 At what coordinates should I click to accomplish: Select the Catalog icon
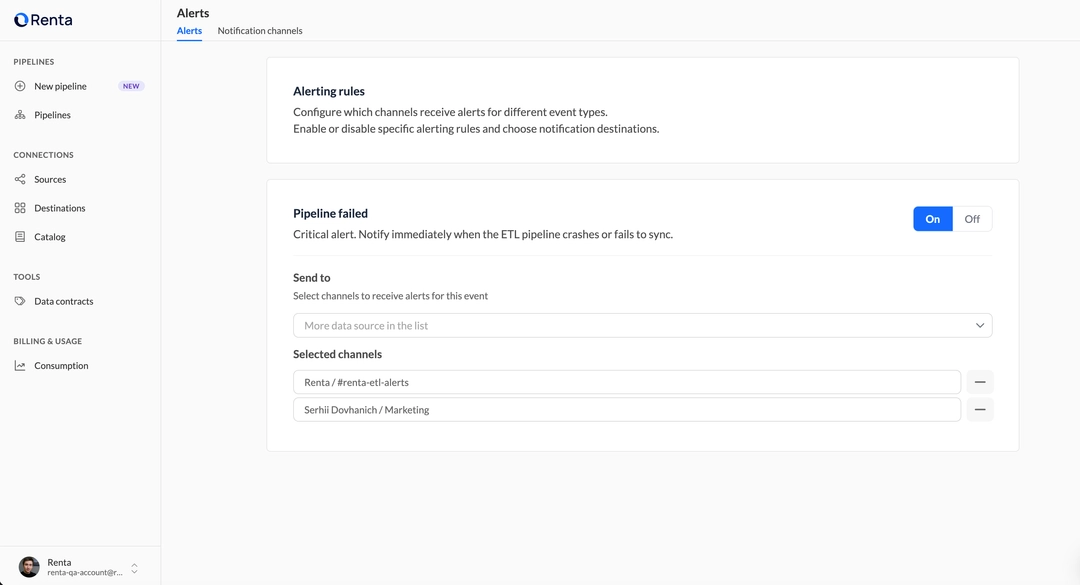(x=19, y=236)
